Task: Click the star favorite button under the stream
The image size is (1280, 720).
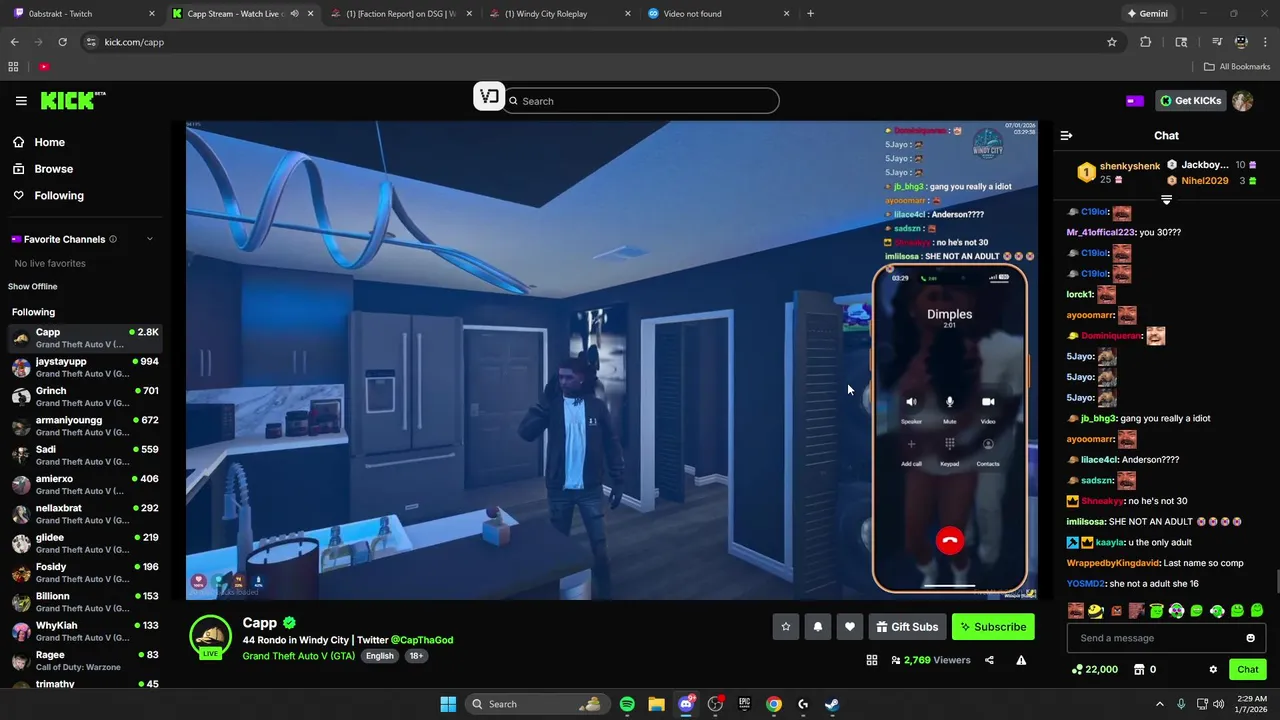Action: click(x=786, y=627)
